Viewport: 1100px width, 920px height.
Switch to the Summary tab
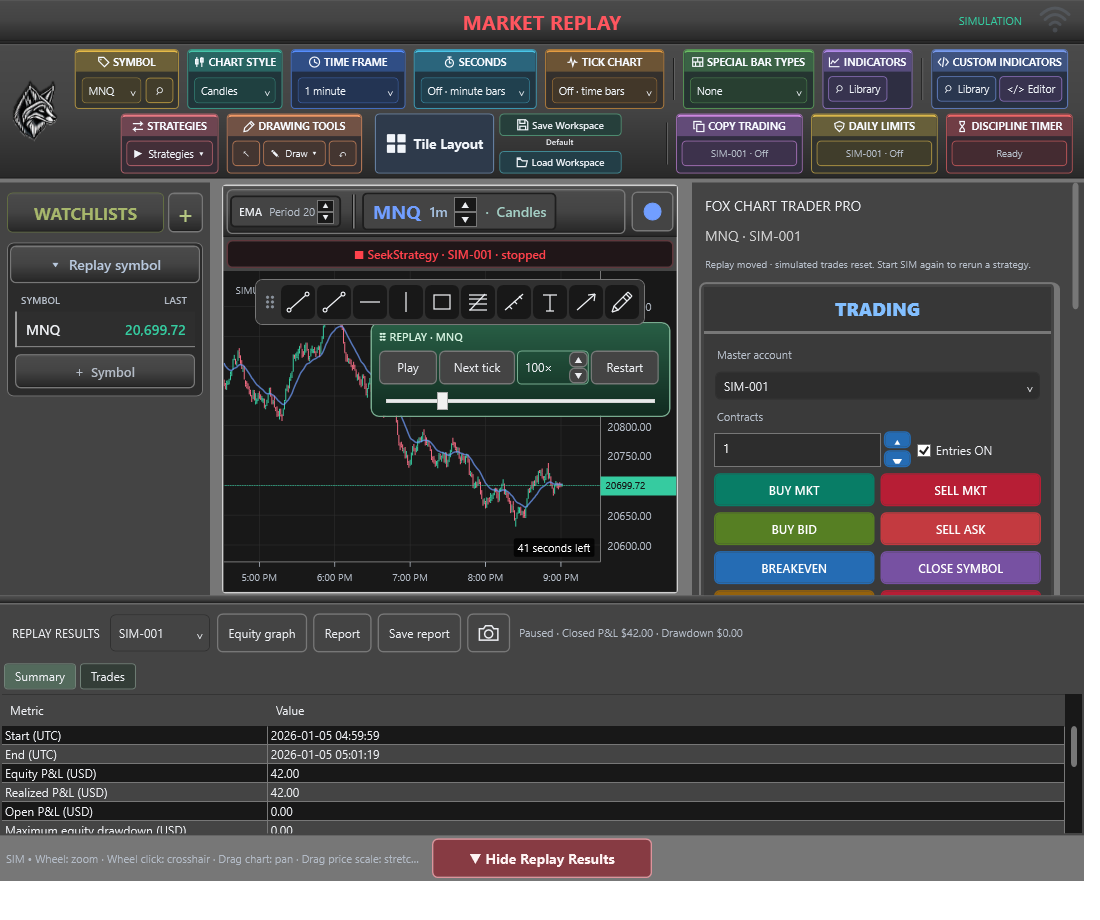coord(40,676)
